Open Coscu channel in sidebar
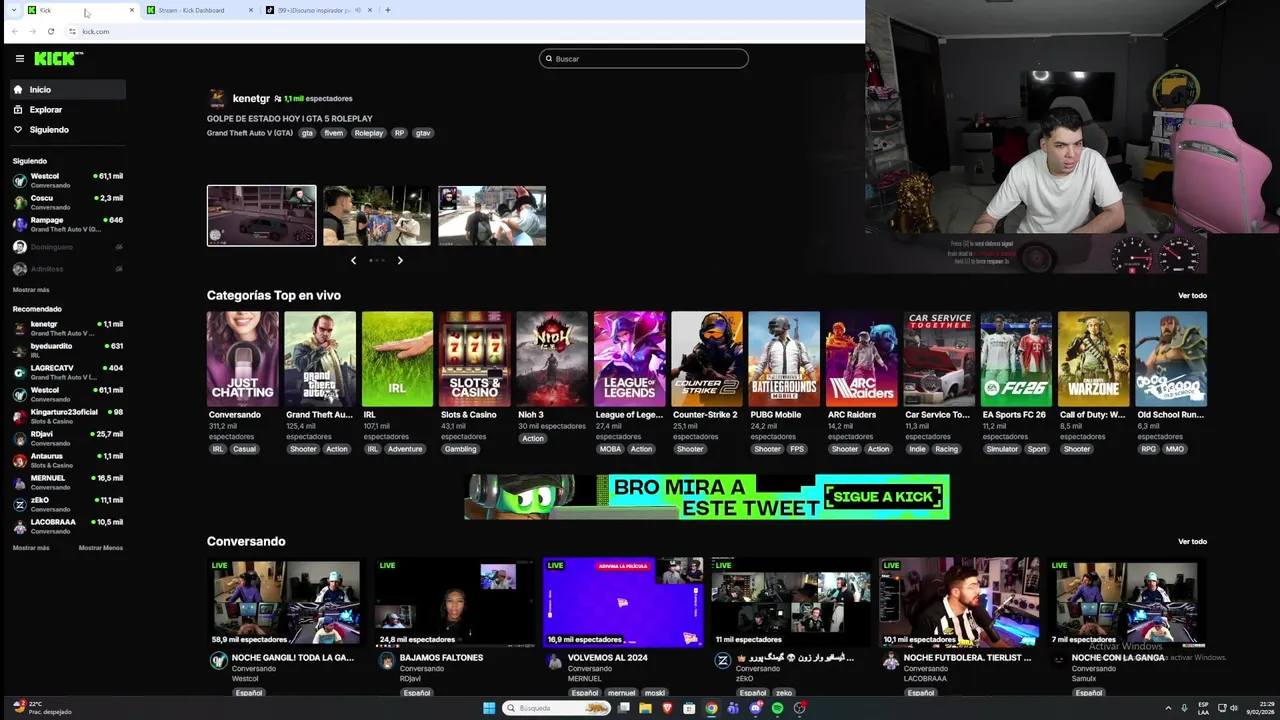The image size is (1280, 720). 68,202
